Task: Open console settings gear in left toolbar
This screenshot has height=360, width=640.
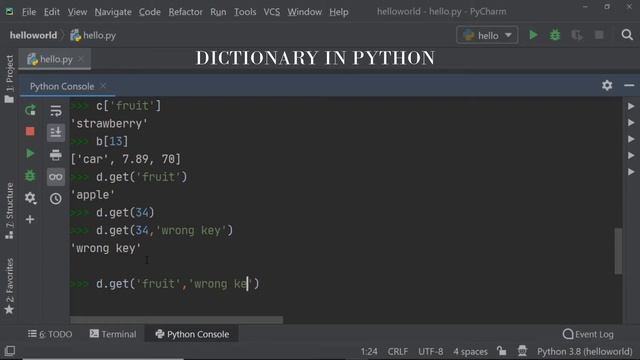Action: click(x=30, y=198)
